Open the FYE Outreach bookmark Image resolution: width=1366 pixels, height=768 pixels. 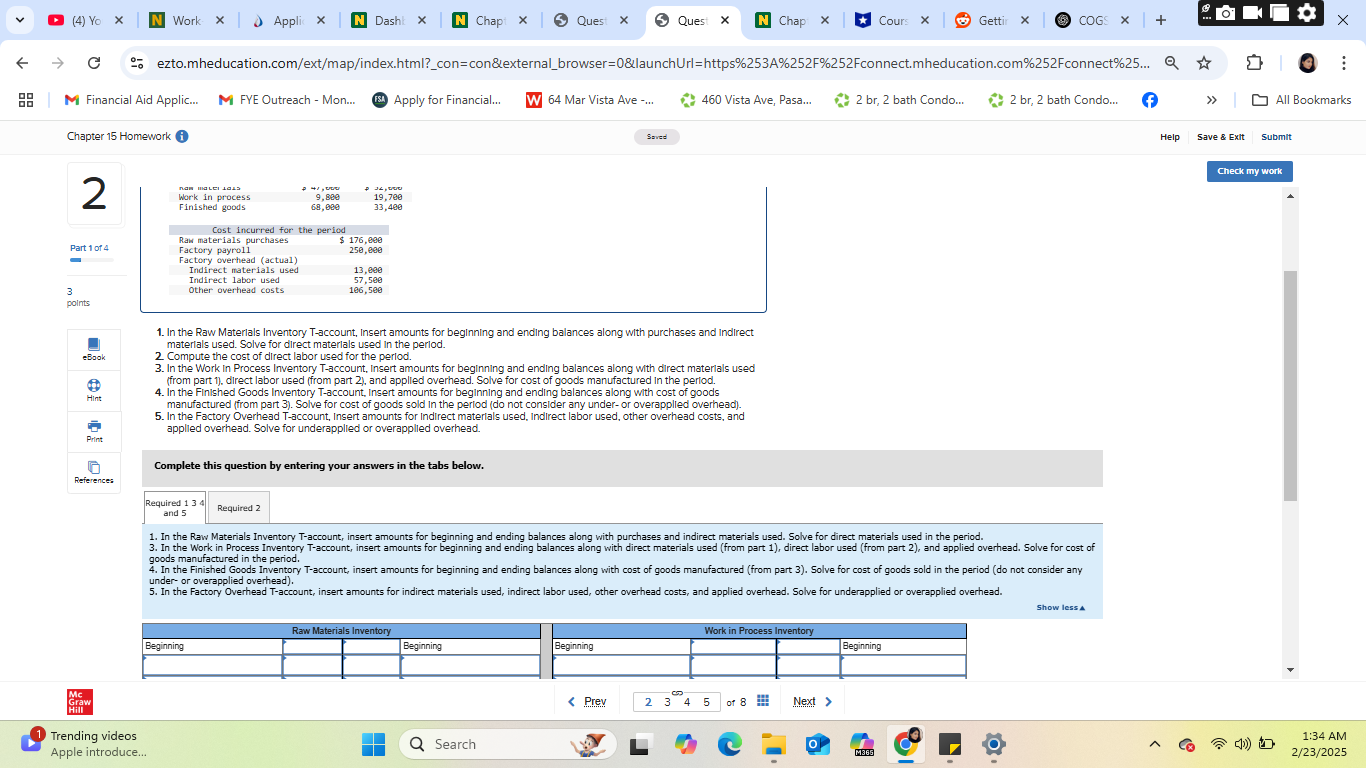tap(286, 100)
